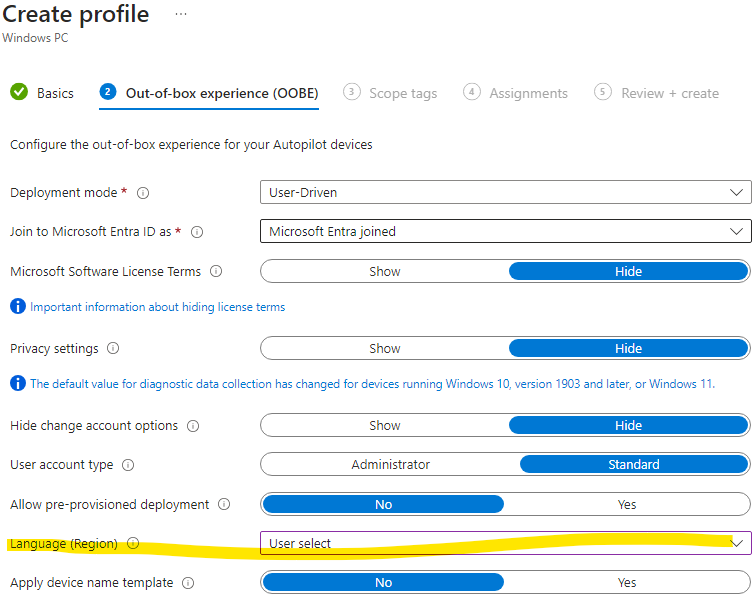Open the Language (Region) User select dropdown
Image resolution: width=756 pixels, height=602 pixels.
click(506, 543)
